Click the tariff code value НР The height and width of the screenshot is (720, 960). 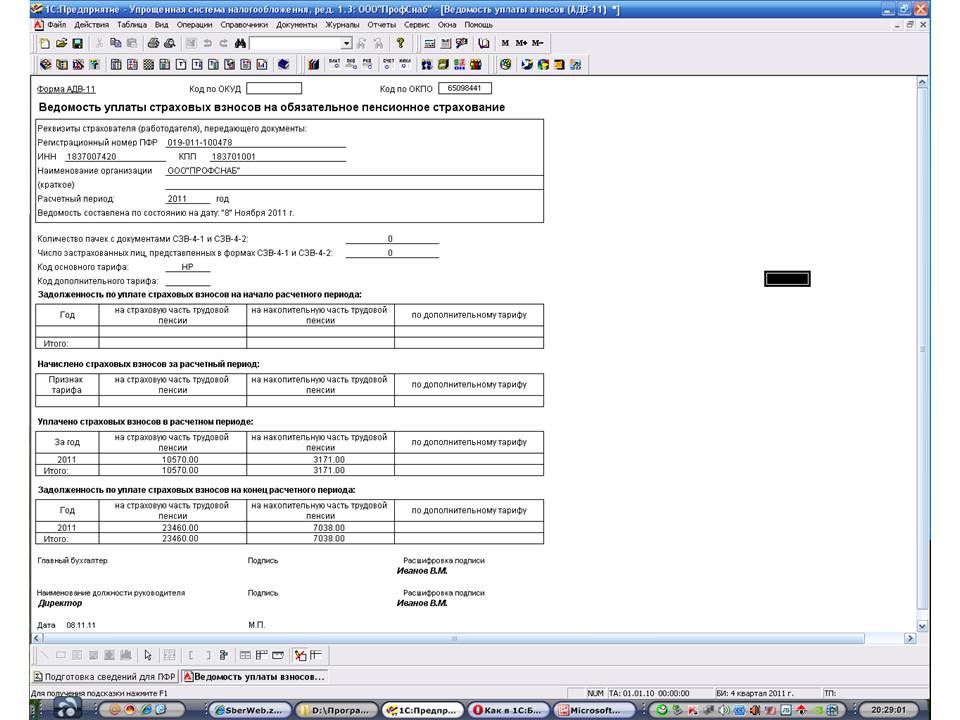[x=187, y=267]
